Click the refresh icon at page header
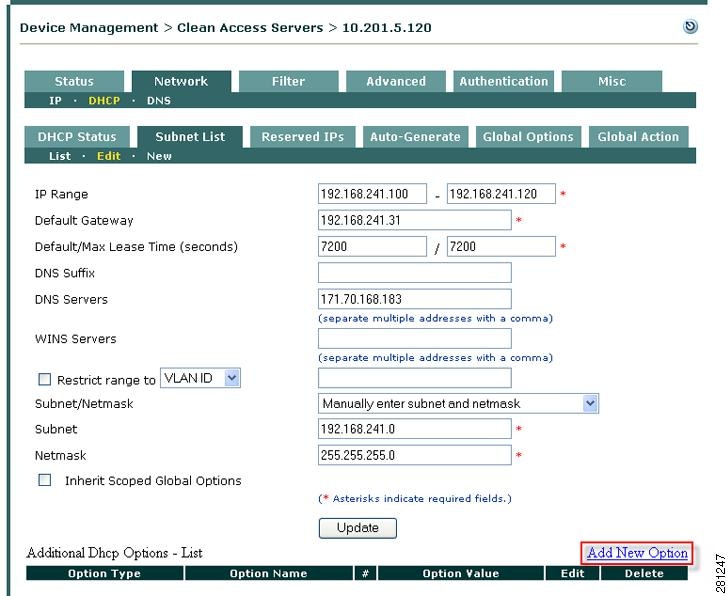The width and height of the screenshot is (728, 596). 690,26
